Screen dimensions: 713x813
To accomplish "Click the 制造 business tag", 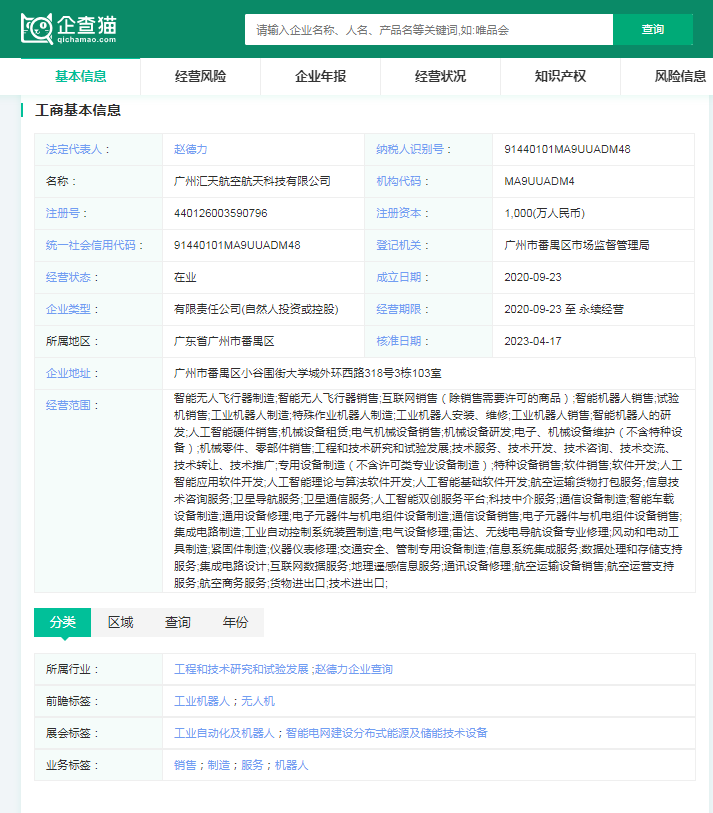I will (x=219, y=765).
